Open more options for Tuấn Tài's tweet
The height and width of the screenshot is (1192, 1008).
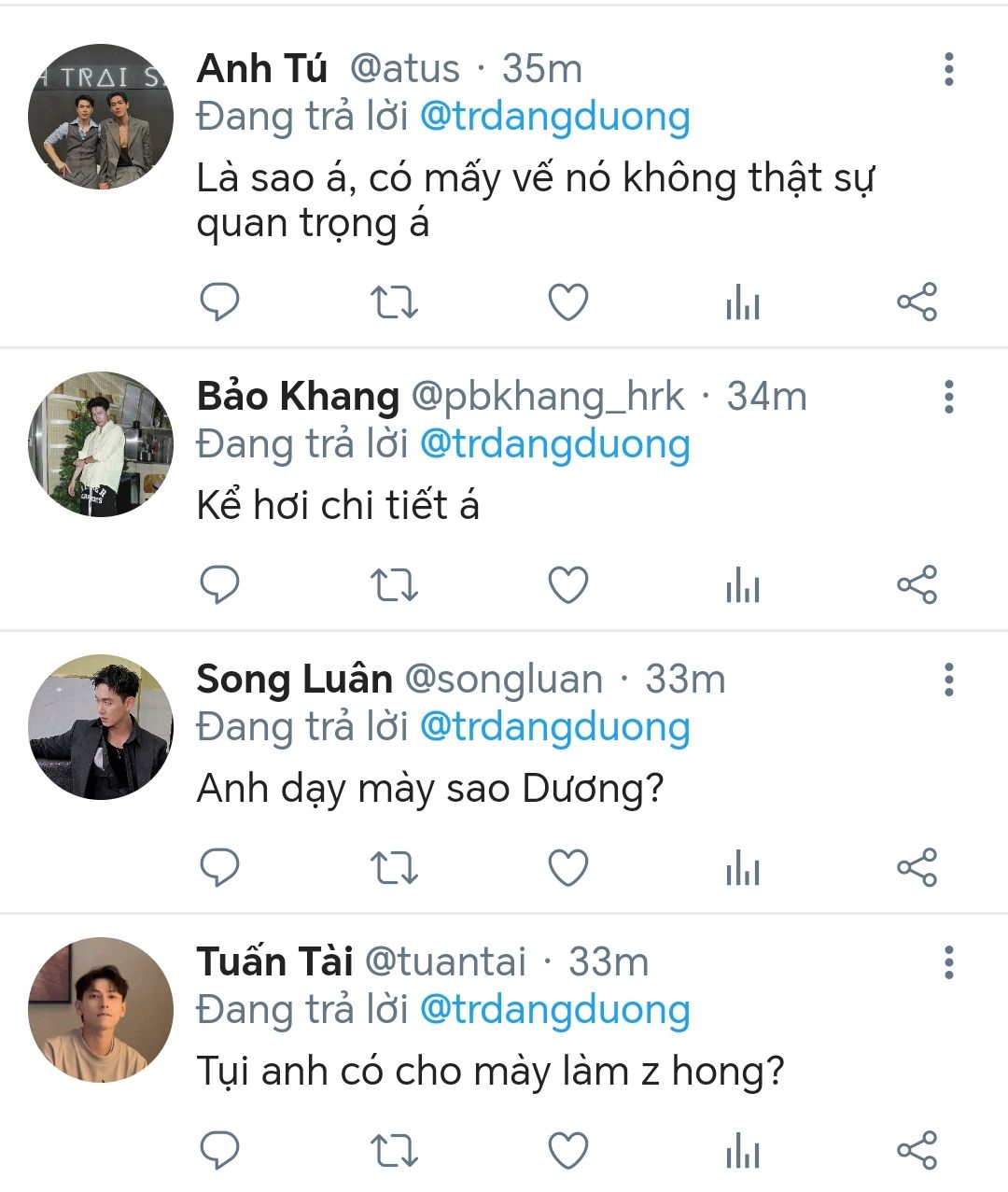pos(949,962)
